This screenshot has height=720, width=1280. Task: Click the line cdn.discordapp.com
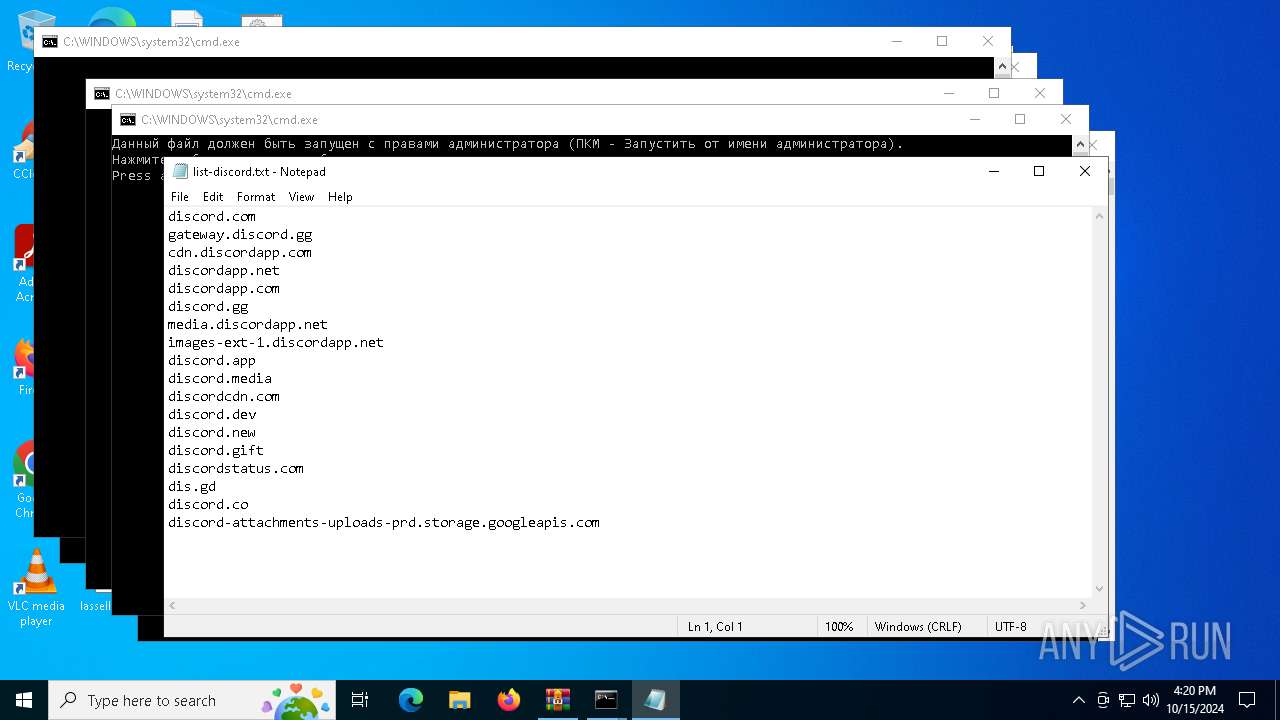(240, 252)
